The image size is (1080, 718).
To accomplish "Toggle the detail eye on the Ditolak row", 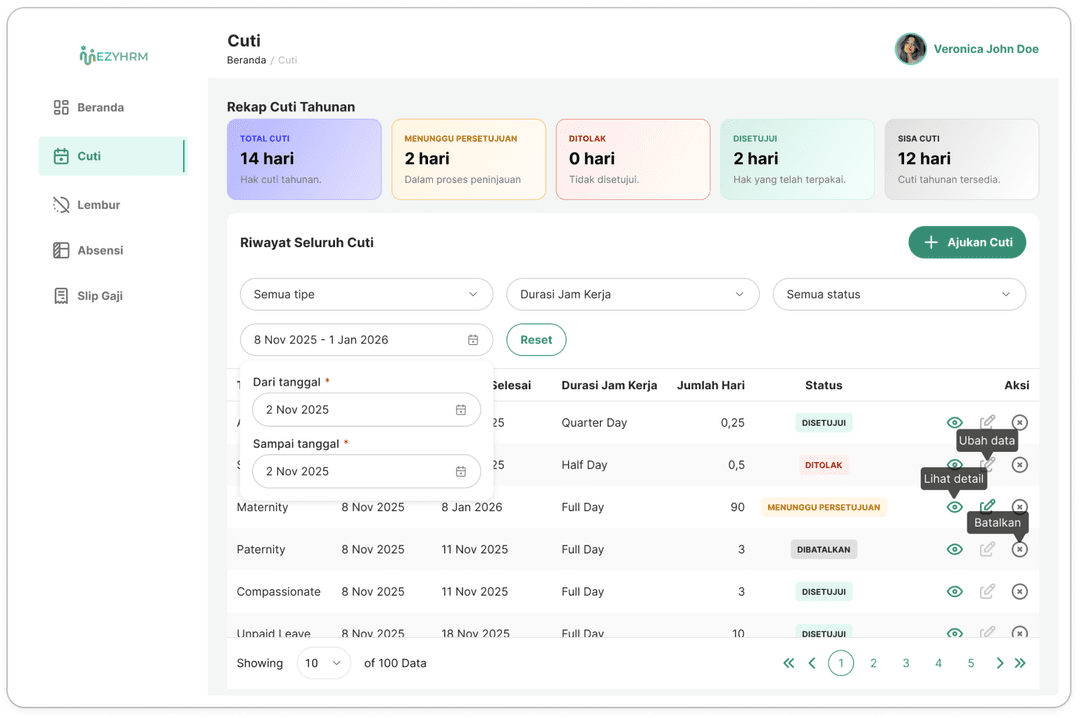I will tap(954, 464).
